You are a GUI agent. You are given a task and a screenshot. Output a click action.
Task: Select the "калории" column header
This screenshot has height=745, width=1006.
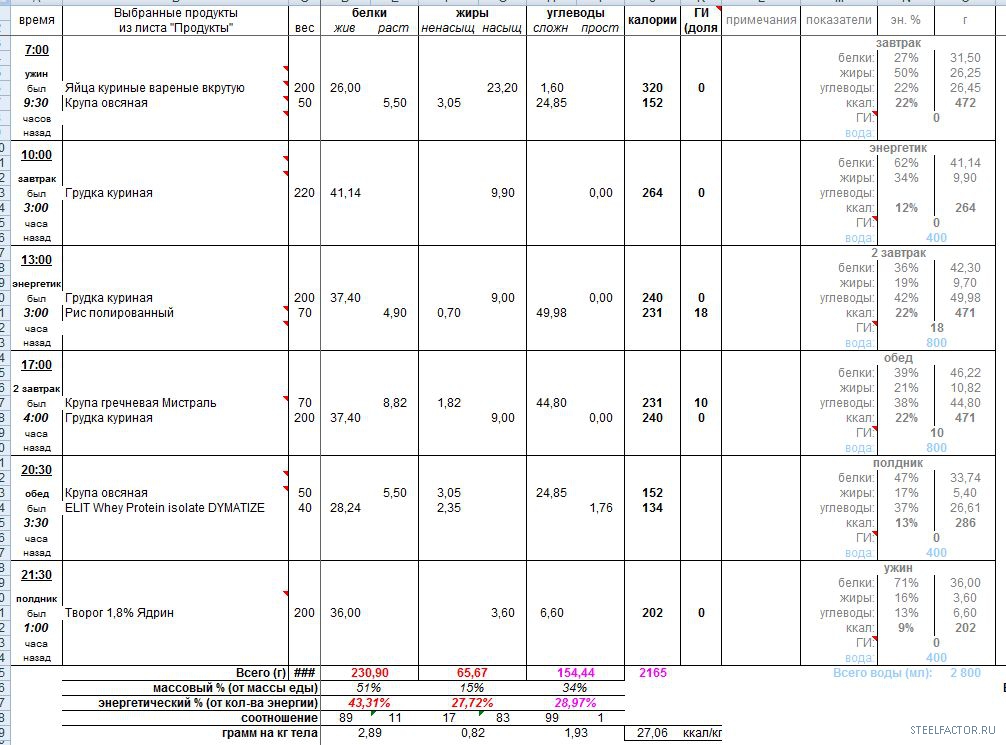click(652, 20)
